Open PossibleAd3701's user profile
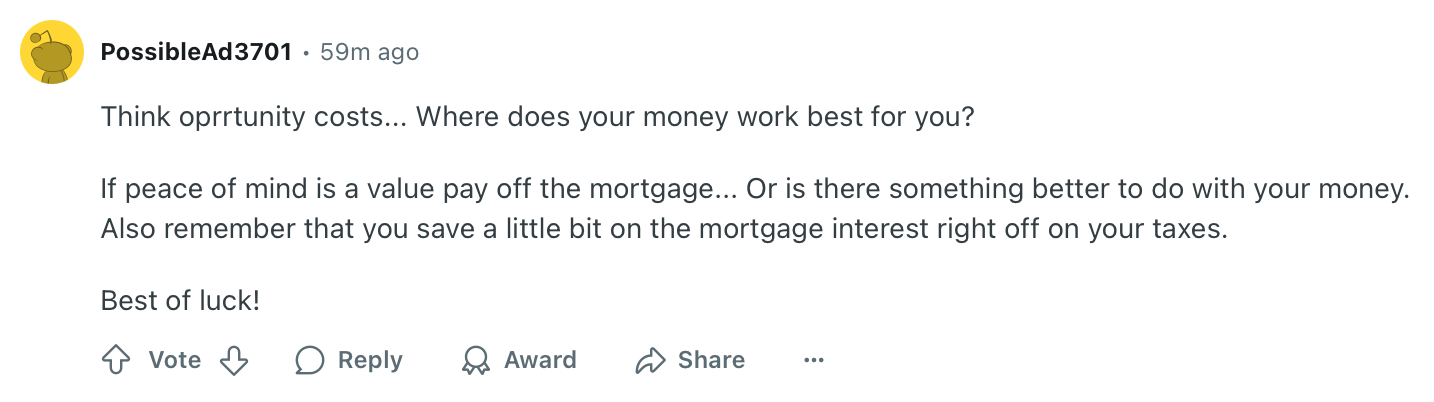The height and width of the screenshot is (402, 1434). coord(196,52)
